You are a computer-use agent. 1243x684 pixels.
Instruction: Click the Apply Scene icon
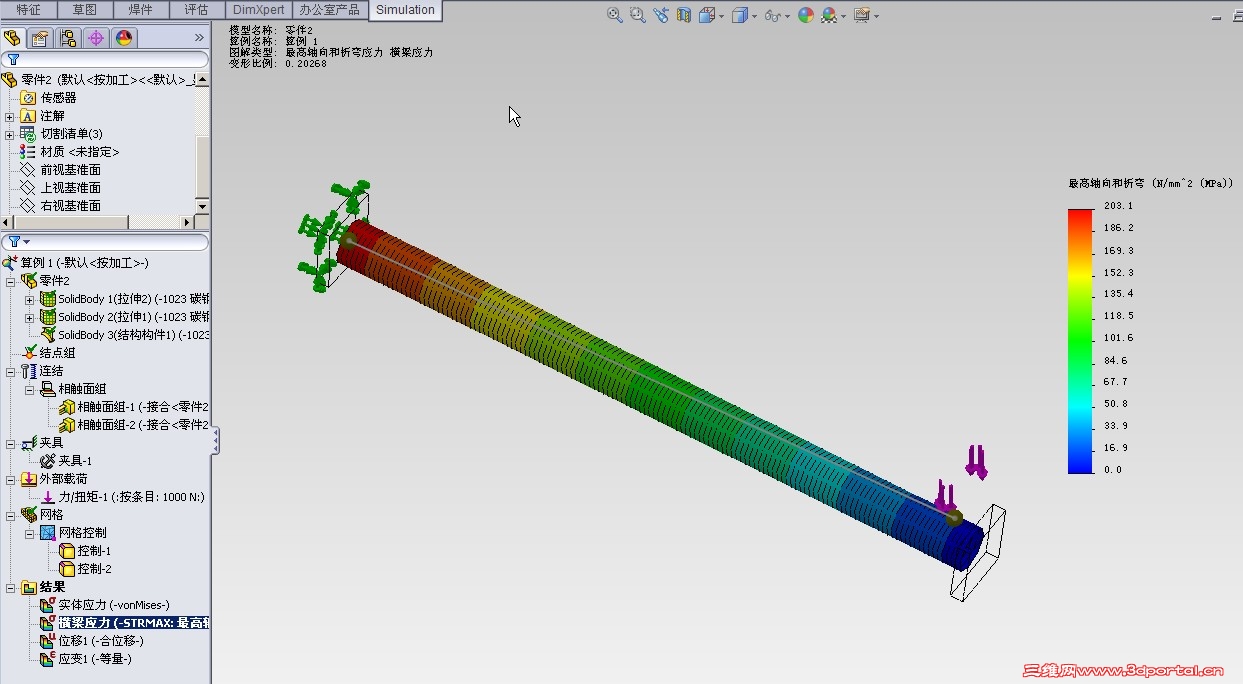[829, 15]
